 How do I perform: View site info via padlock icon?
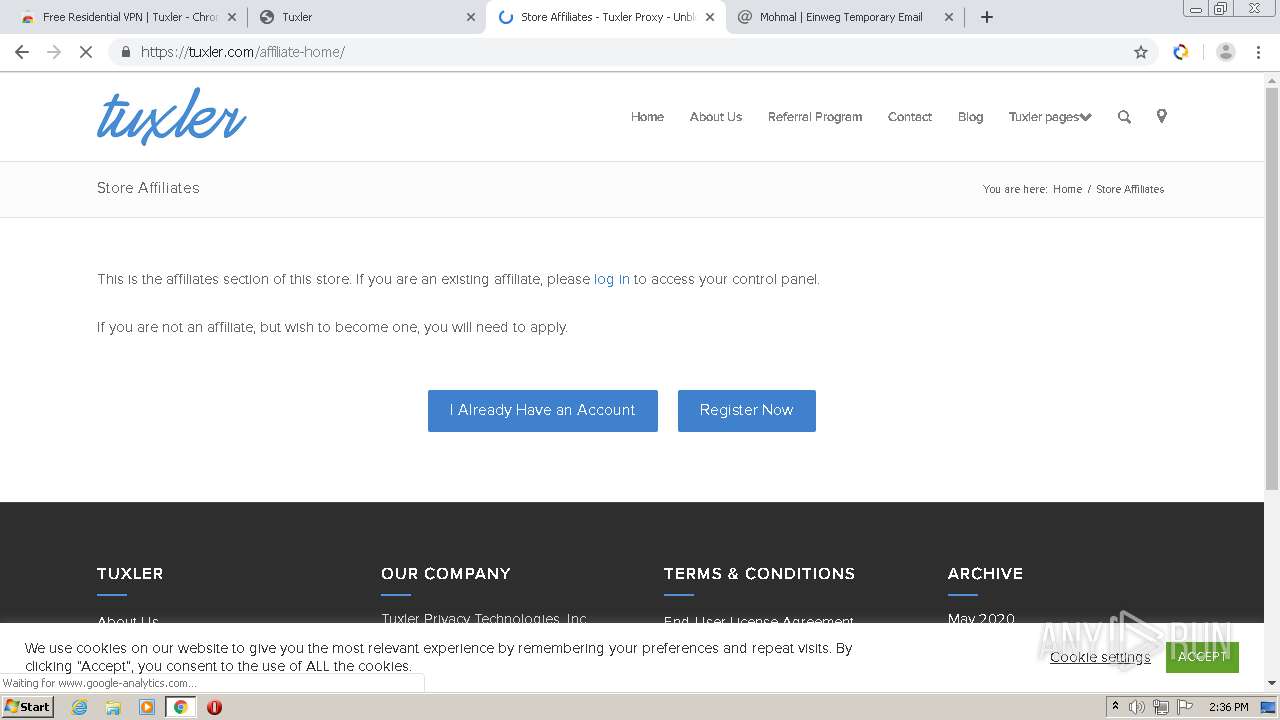(125, 52)
